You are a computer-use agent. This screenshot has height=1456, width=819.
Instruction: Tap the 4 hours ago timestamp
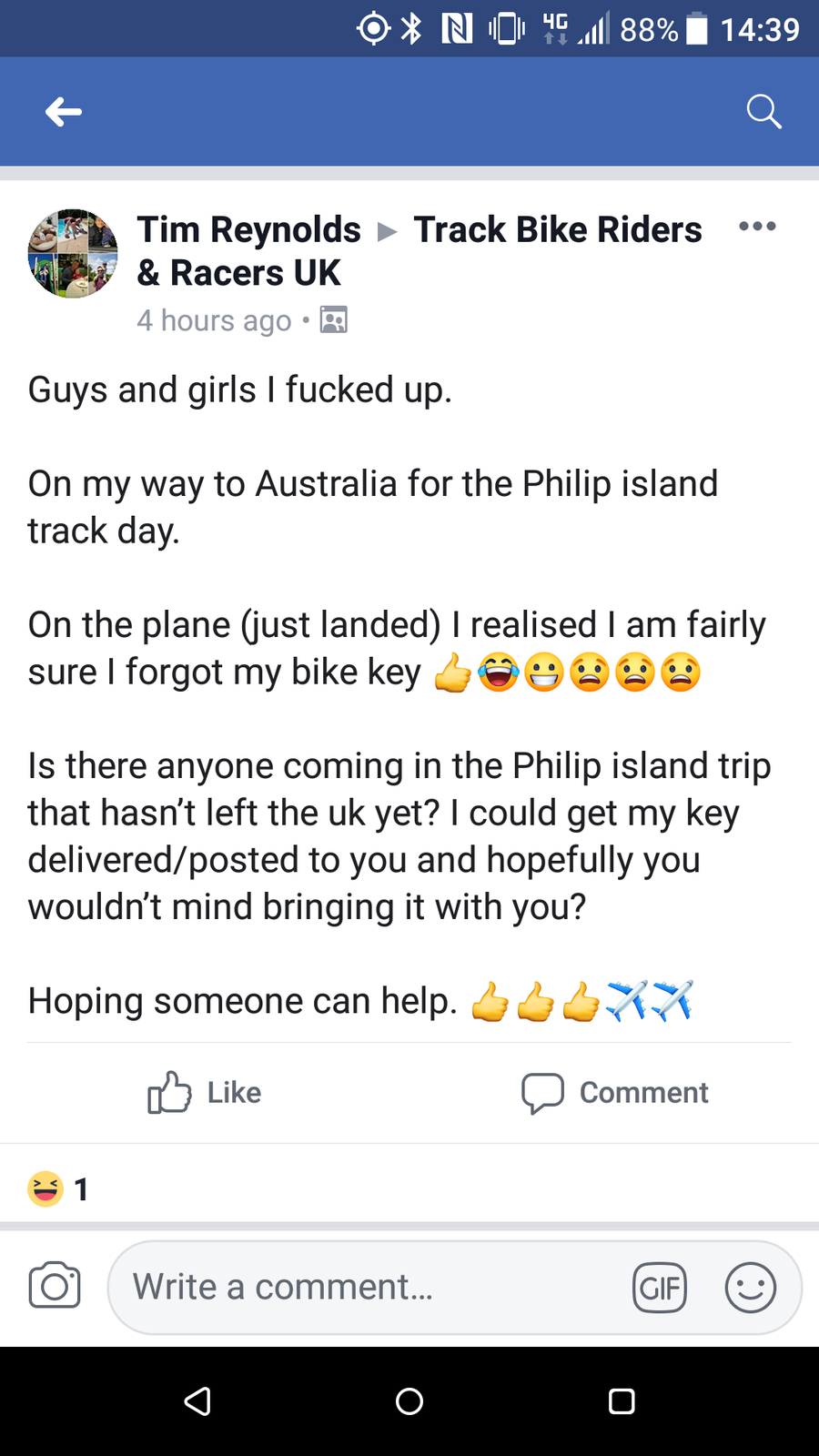click(214, 320)
